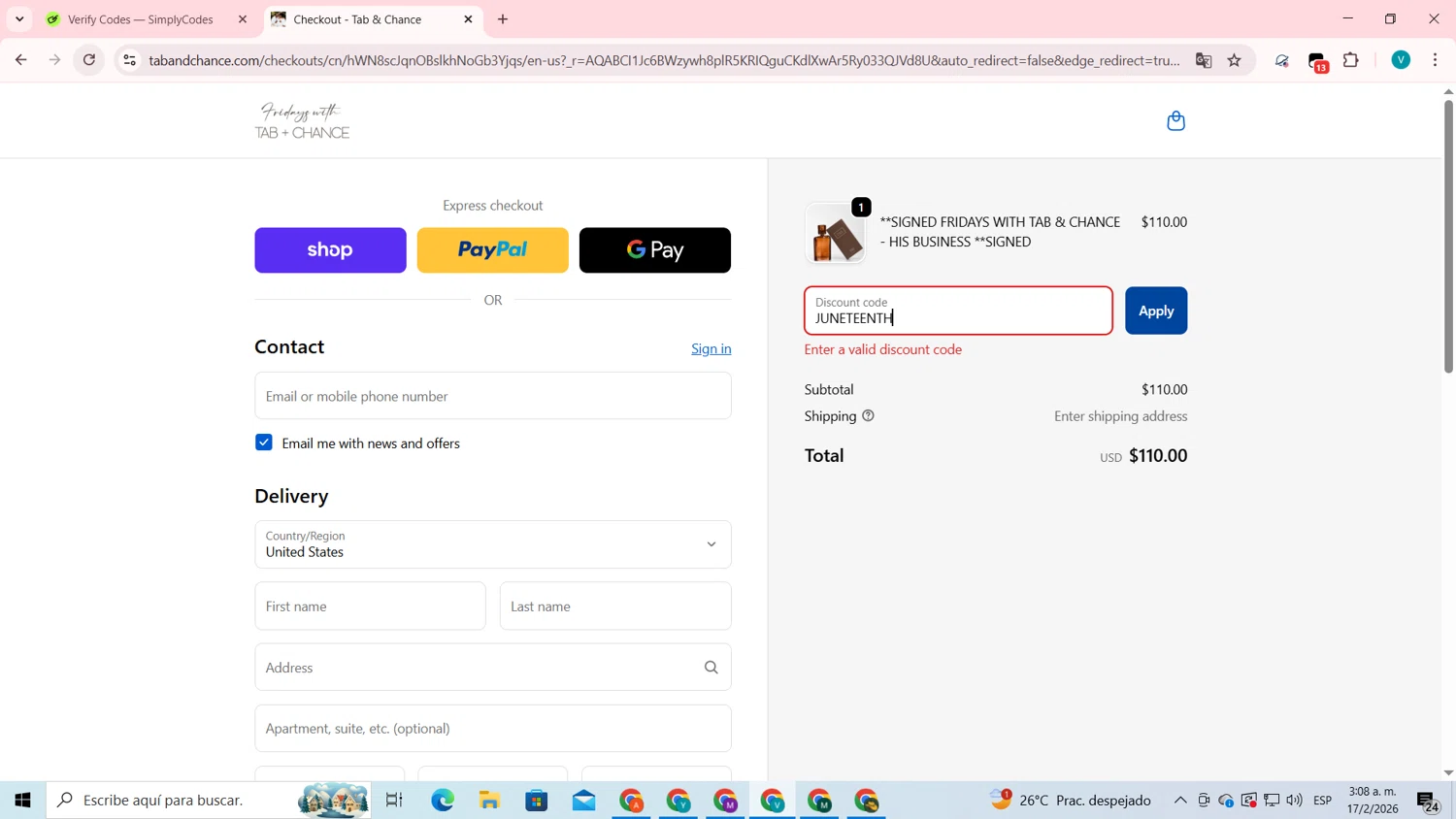Click the extension icon with 13 badge
1456x819 pixels.
[x=1317, y=61]
